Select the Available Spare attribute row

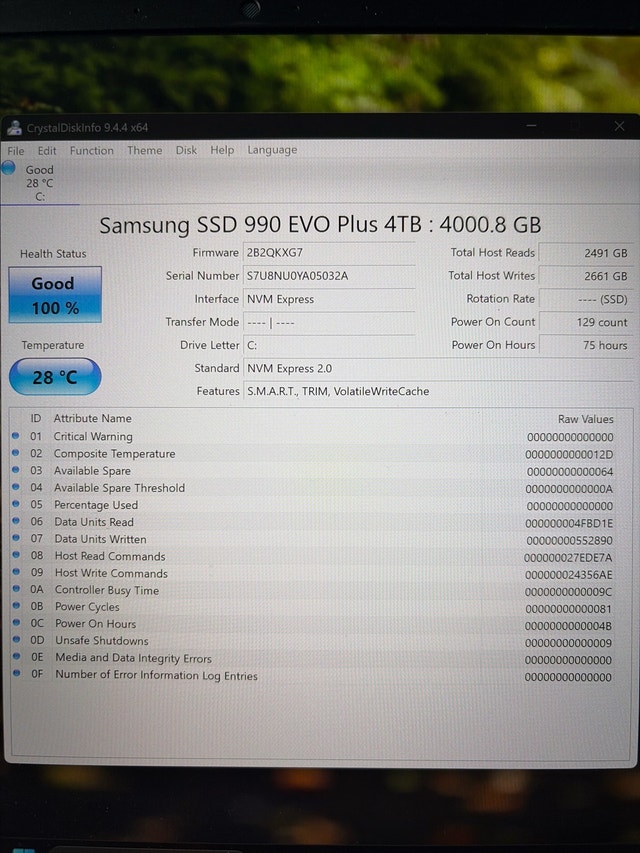click(x=314, y=471)
